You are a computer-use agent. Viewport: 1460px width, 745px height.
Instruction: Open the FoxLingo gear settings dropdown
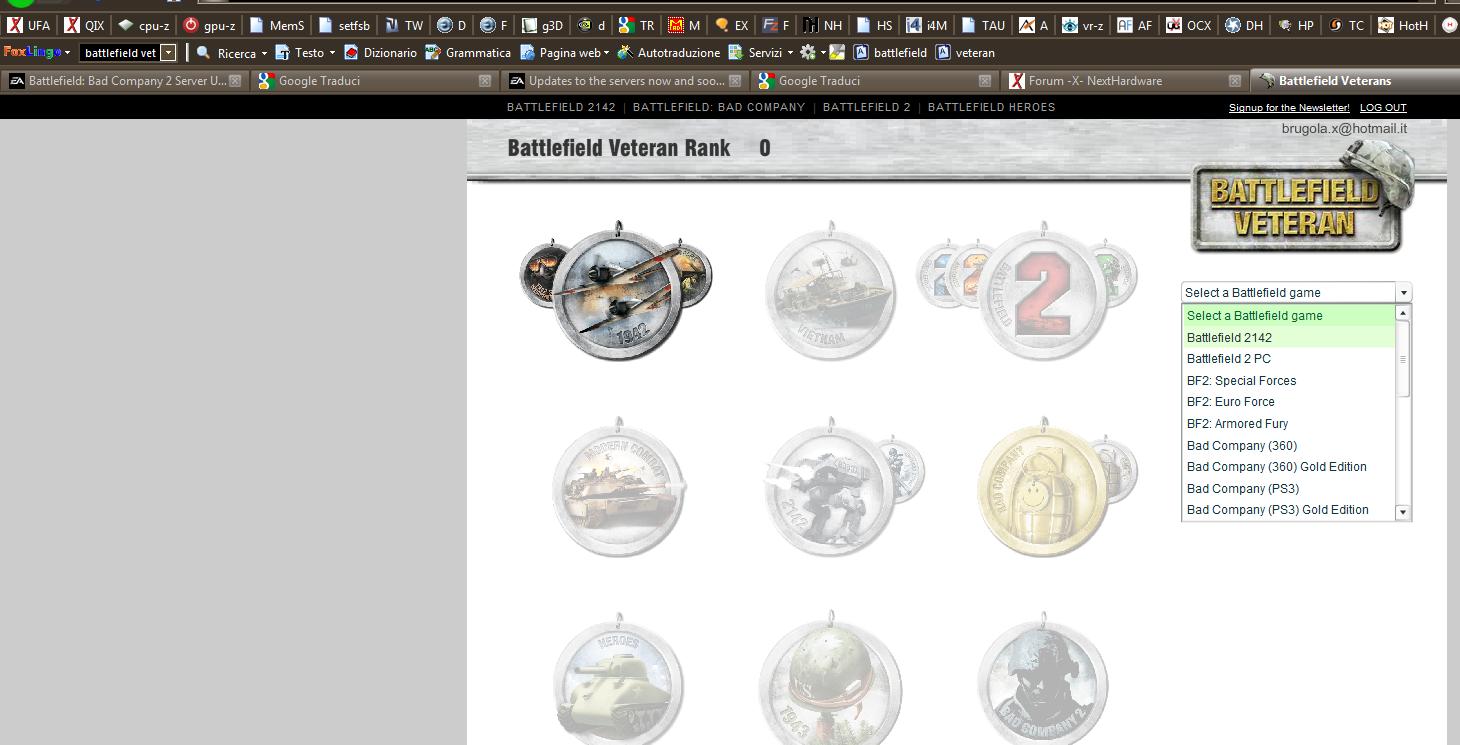pos(812,52)
